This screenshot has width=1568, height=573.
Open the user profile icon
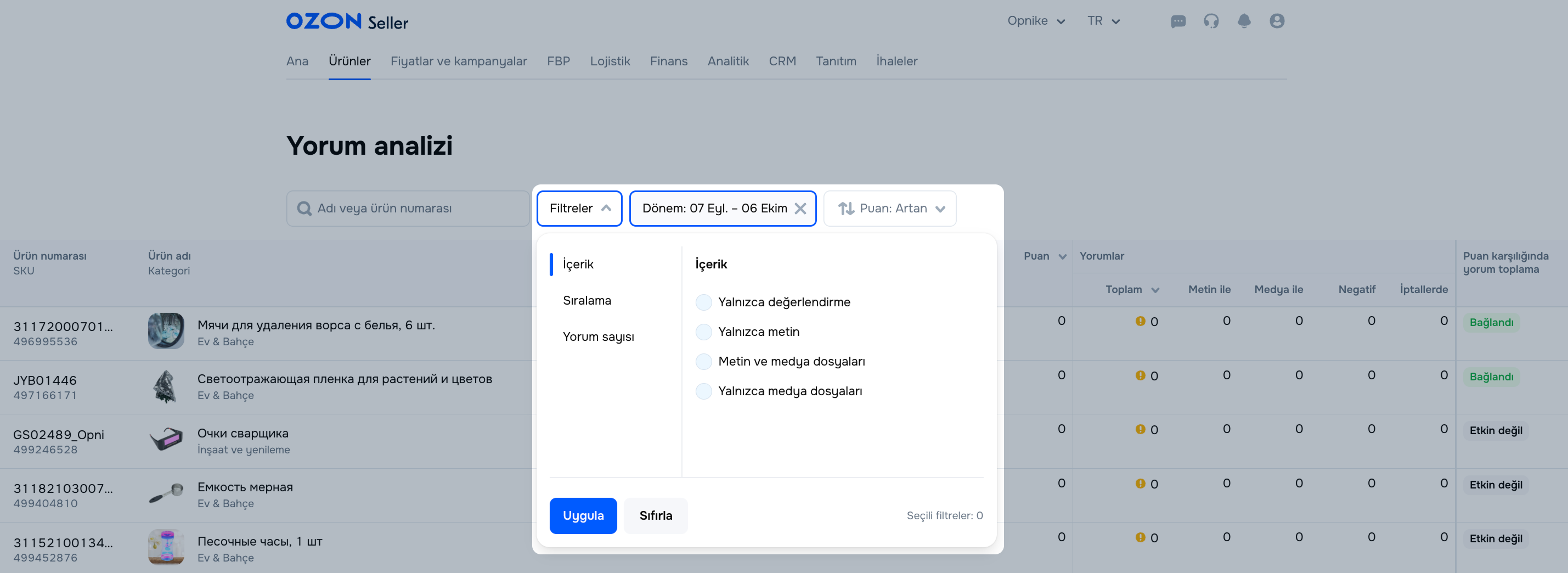point(1277,21)
